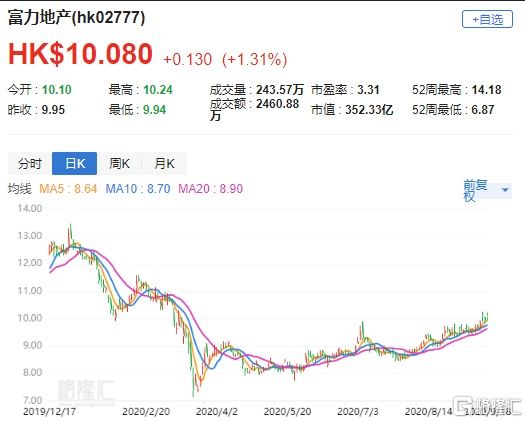Click the HK$10.080 current price
Image resolution: width=525 pixels, height=421 pixels.
coord(80,54)
